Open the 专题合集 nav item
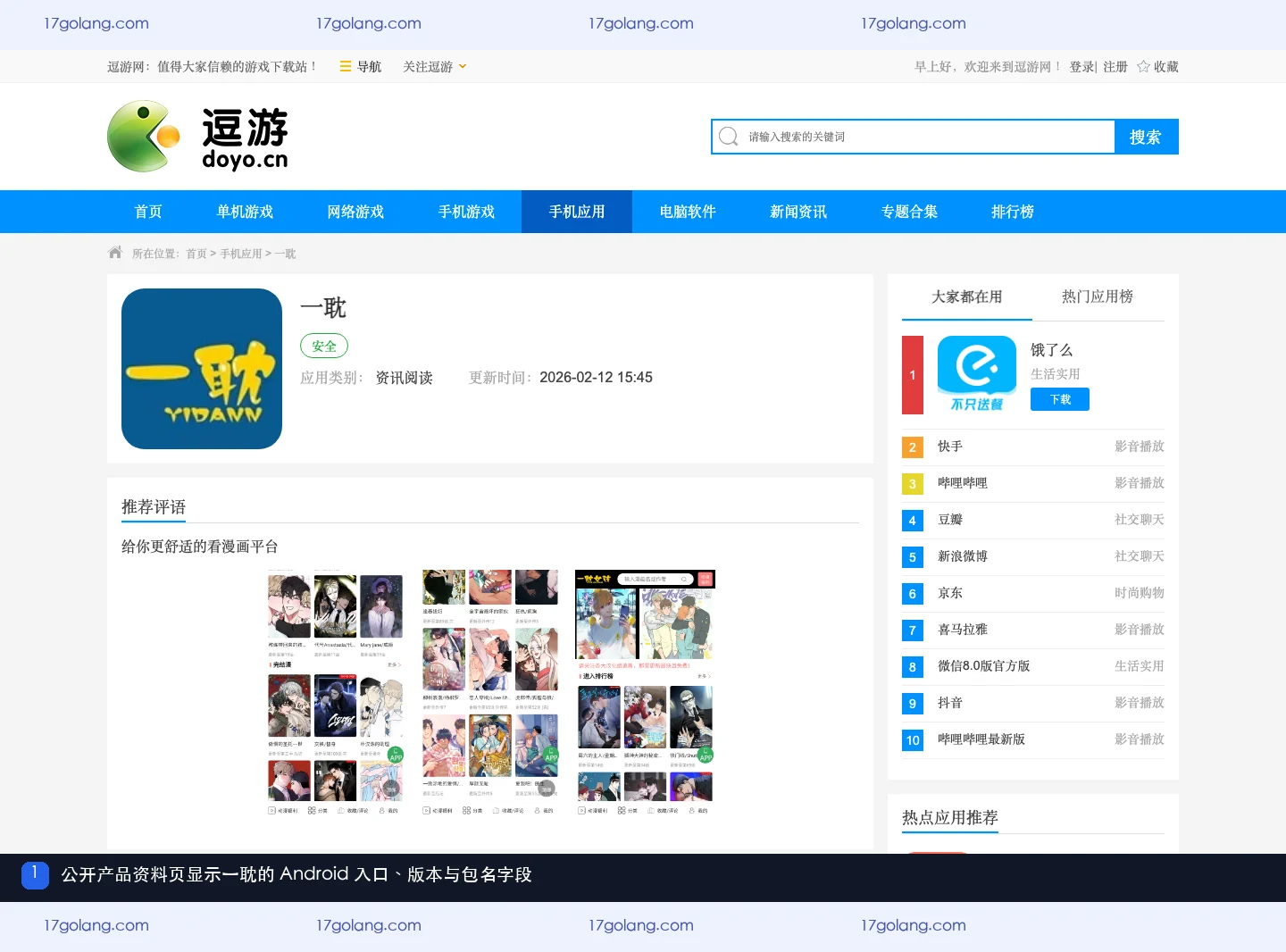The width and height of the screenshot is (1286, 952). click(x=909, y=212)
